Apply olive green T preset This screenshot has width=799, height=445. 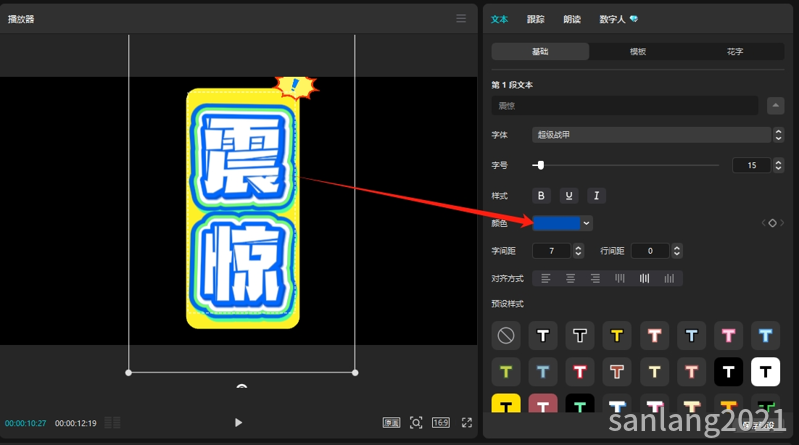coord(506,372)
